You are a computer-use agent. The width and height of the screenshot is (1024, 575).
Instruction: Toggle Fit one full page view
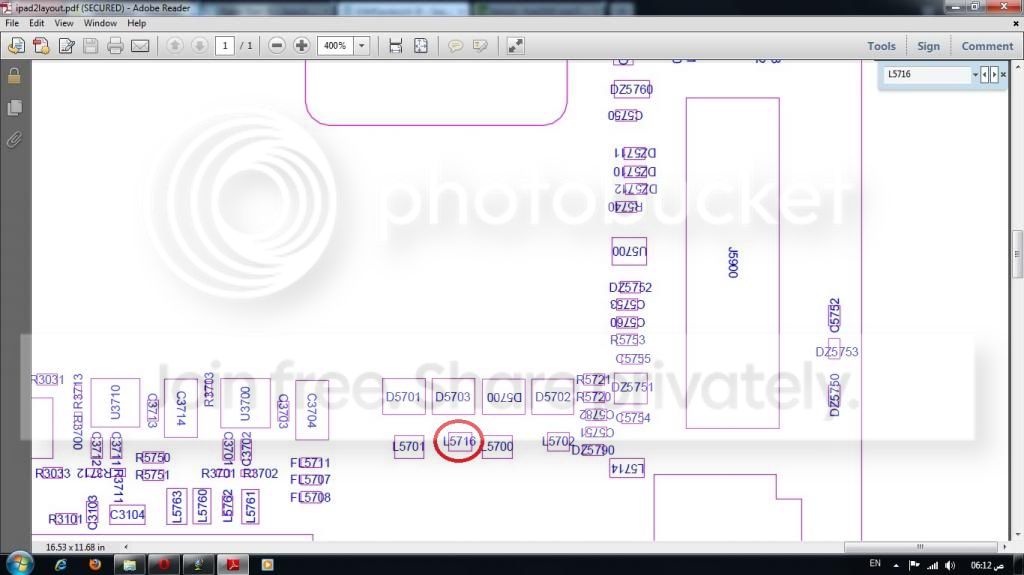pyautogui.click(x=420, y=46)
